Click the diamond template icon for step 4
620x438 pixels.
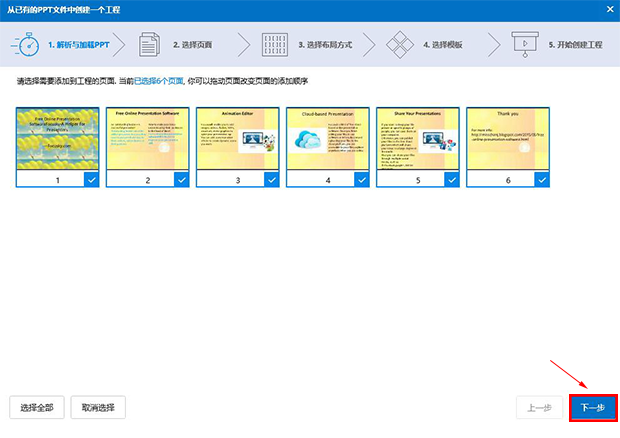[400, 45]
